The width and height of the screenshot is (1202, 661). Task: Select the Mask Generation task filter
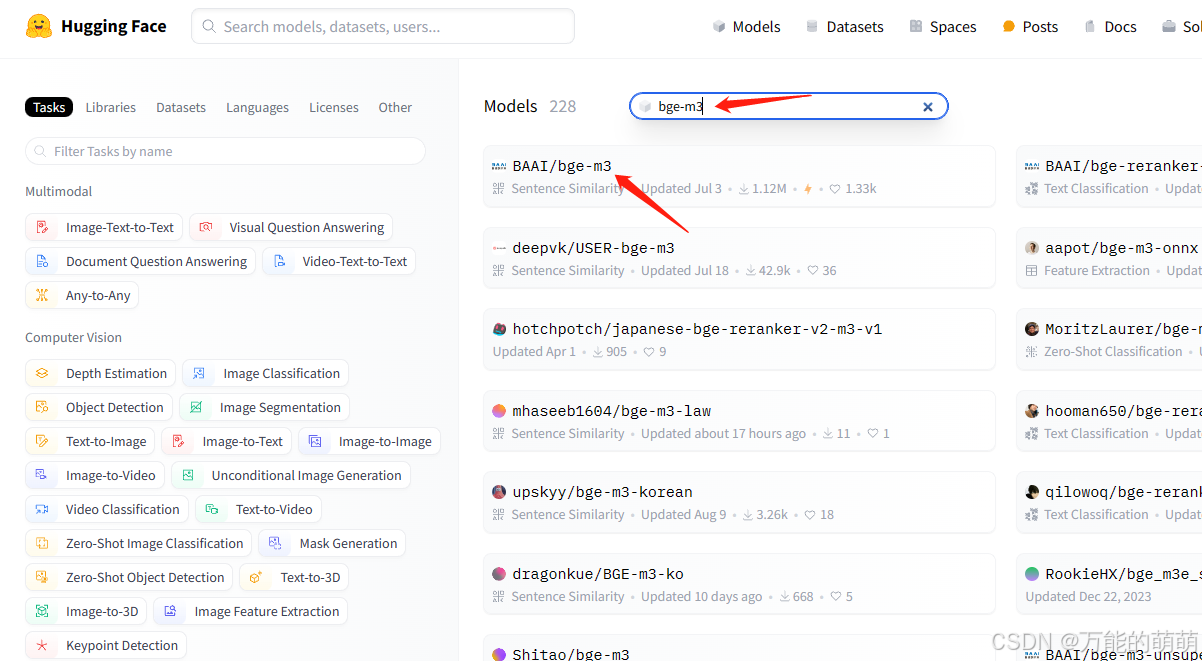click(x=332, y=543)
